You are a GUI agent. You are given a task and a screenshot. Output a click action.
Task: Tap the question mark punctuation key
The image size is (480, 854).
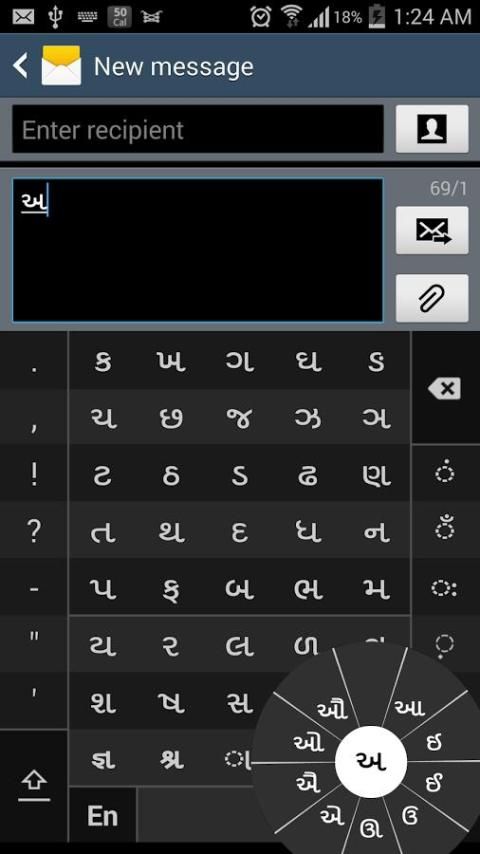coord(34,530)
